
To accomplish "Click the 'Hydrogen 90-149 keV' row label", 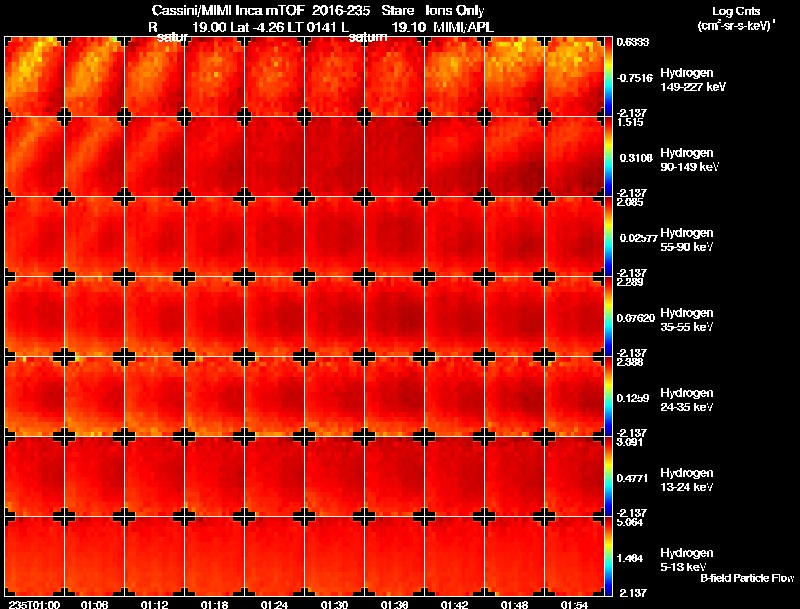I will pyautogui.click(x=689, y=160).
